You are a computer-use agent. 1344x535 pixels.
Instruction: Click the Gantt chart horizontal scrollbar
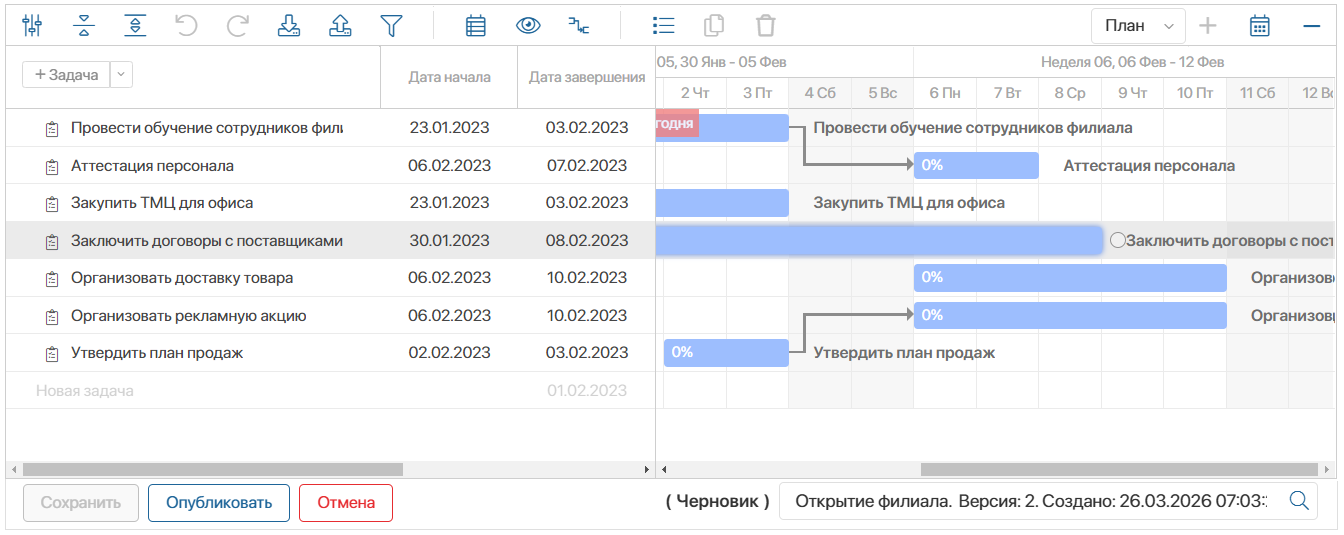coord(1119,469)
